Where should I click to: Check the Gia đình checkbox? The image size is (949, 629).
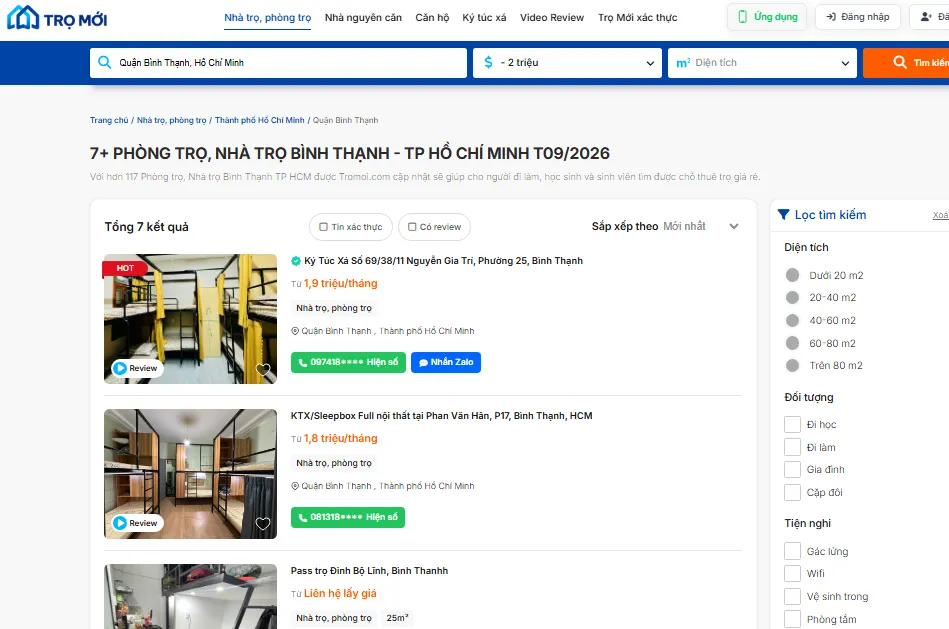click(x=792, y=469)
